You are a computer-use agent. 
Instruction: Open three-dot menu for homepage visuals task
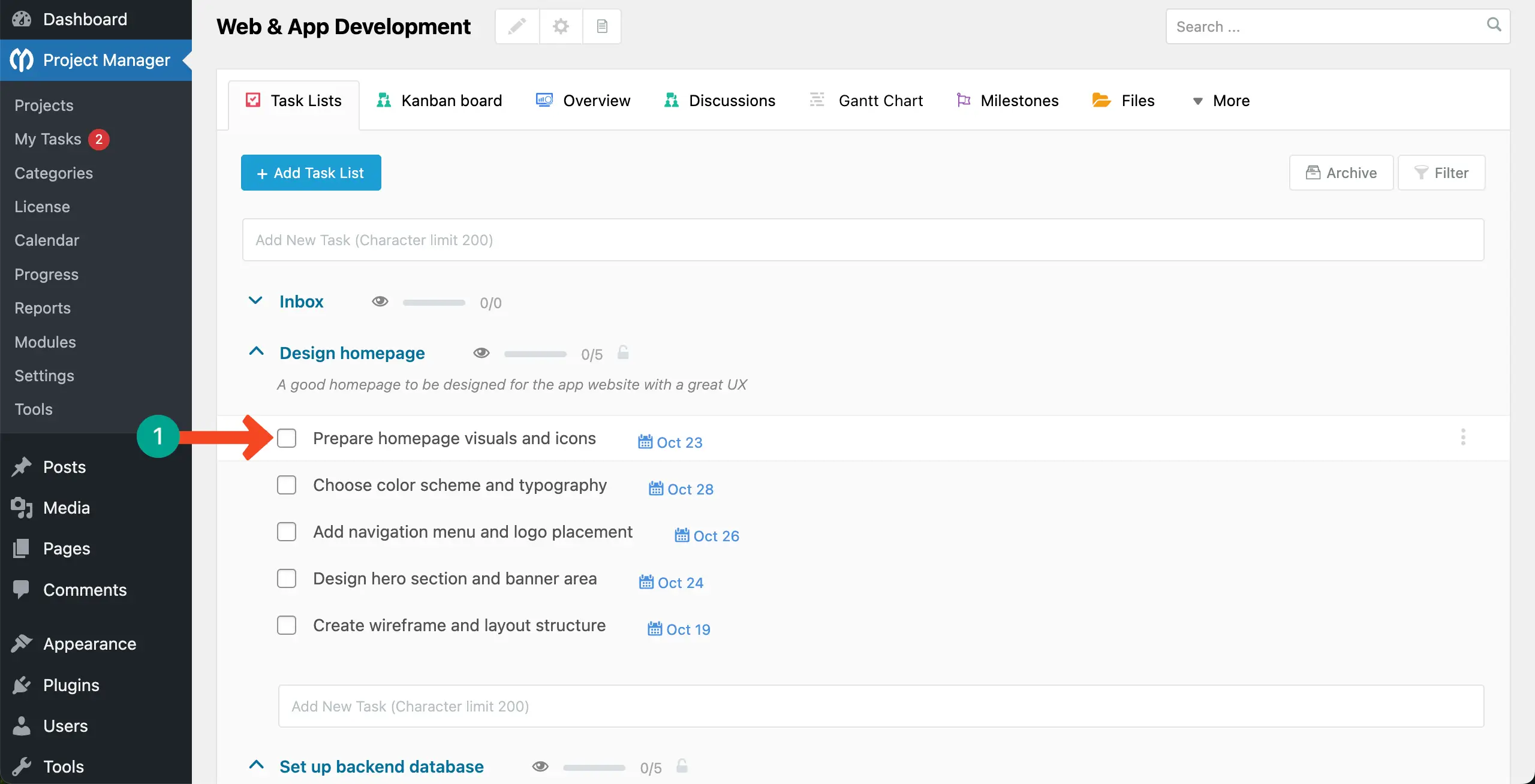point(1463,437)
